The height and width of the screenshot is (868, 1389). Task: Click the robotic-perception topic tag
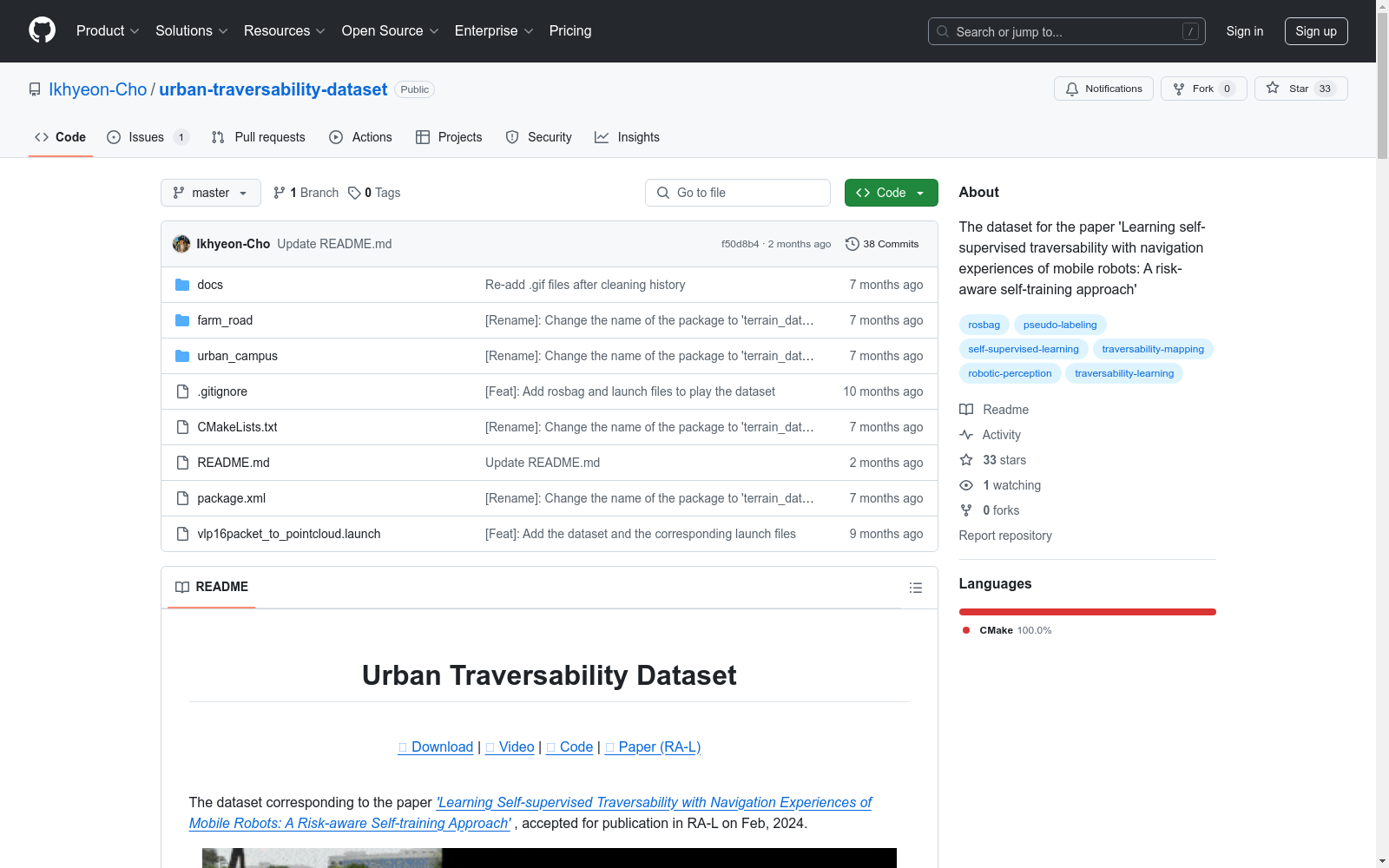[1010, 373]
